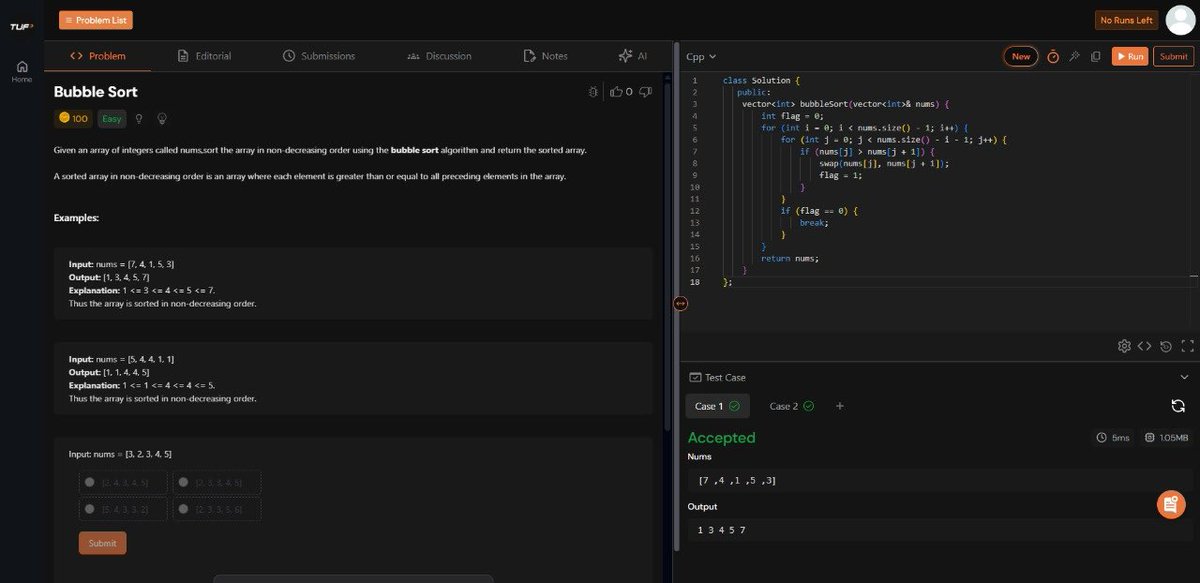1200x583 pixels.
Task: Click the TUF logo
Action: (x=21, y=27)
